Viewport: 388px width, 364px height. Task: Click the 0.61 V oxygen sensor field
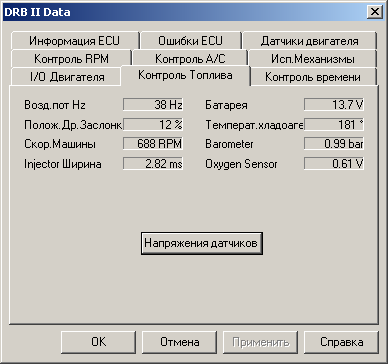coord(334,164)
